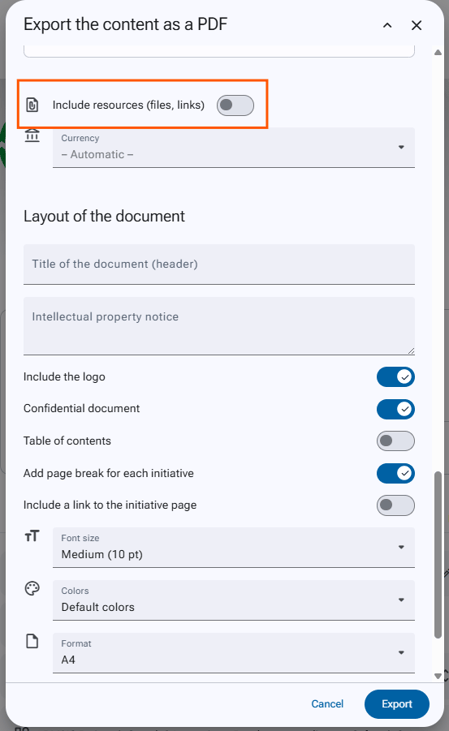Image resolution: width=449 pixels, height=731 pixels.
Task: Enable Include a link to initiative page
Action: point(395,505)
